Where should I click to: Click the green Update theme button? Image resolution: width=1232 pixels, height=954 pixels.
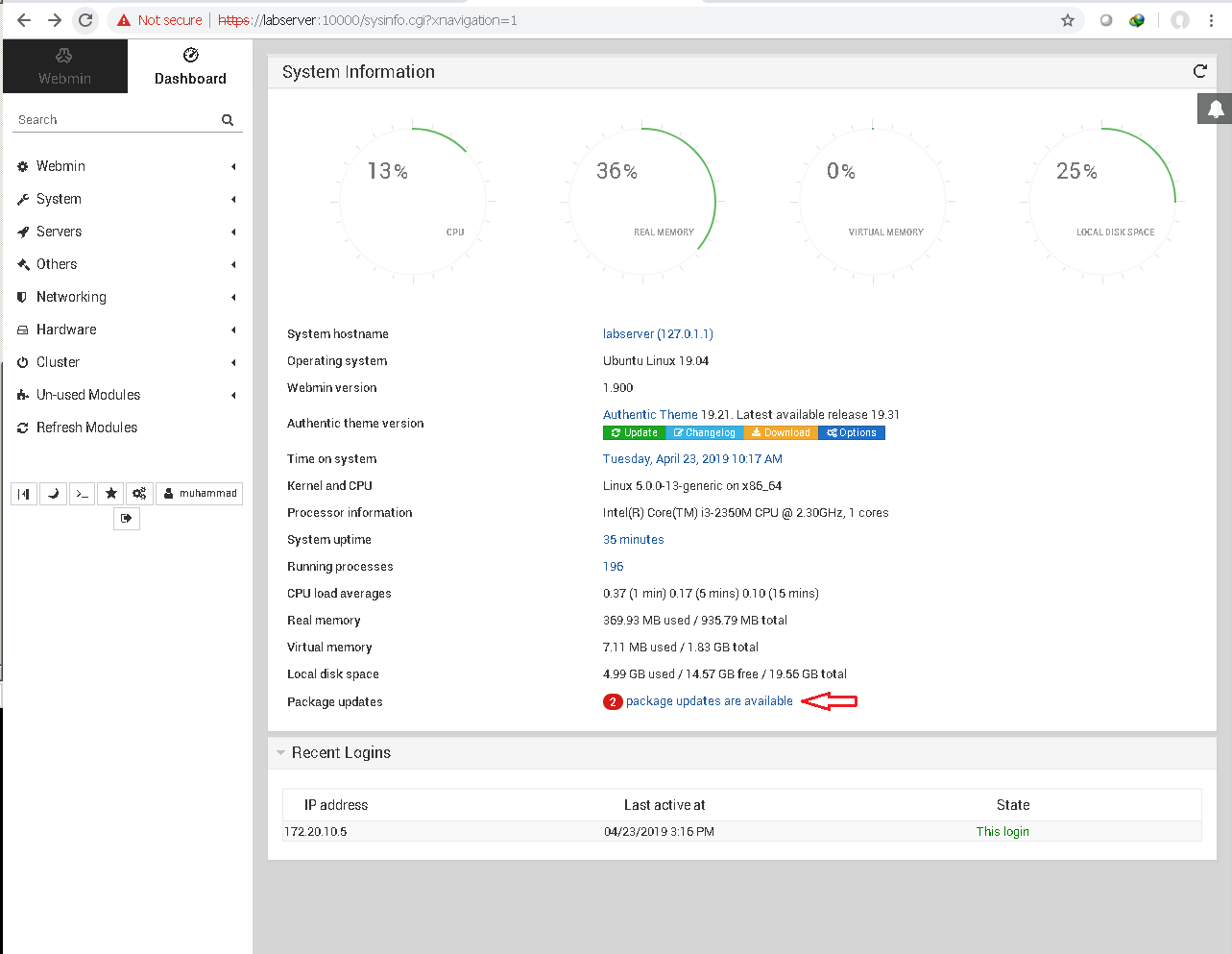(635, 433)
